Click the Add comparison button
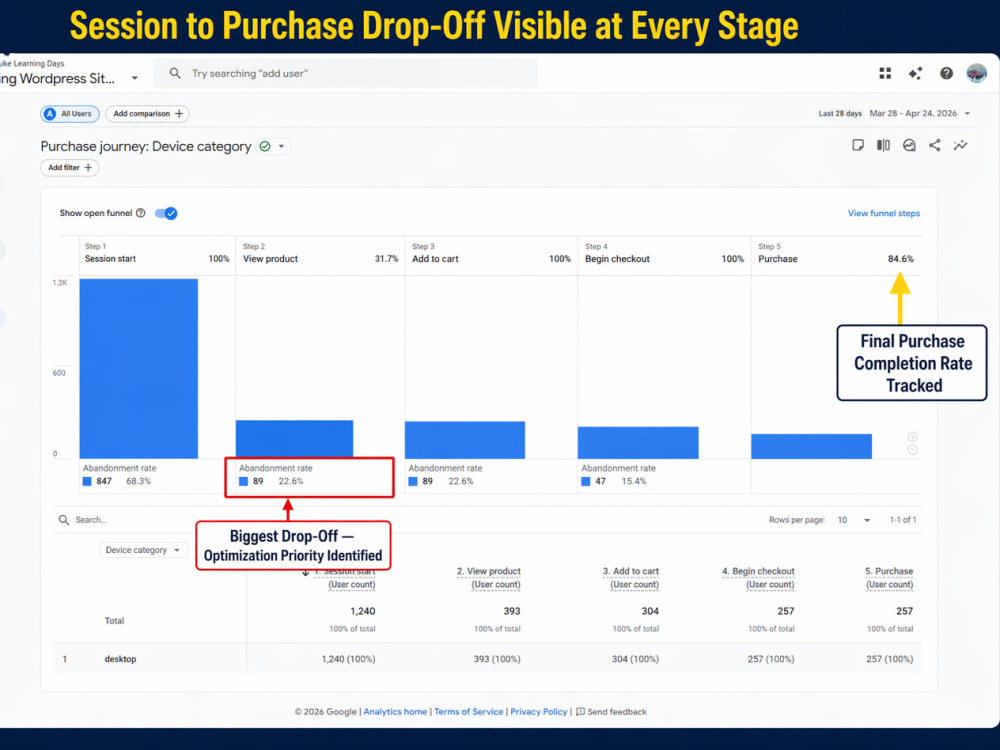Viewport: 1000px width, 750px height. 147,114
